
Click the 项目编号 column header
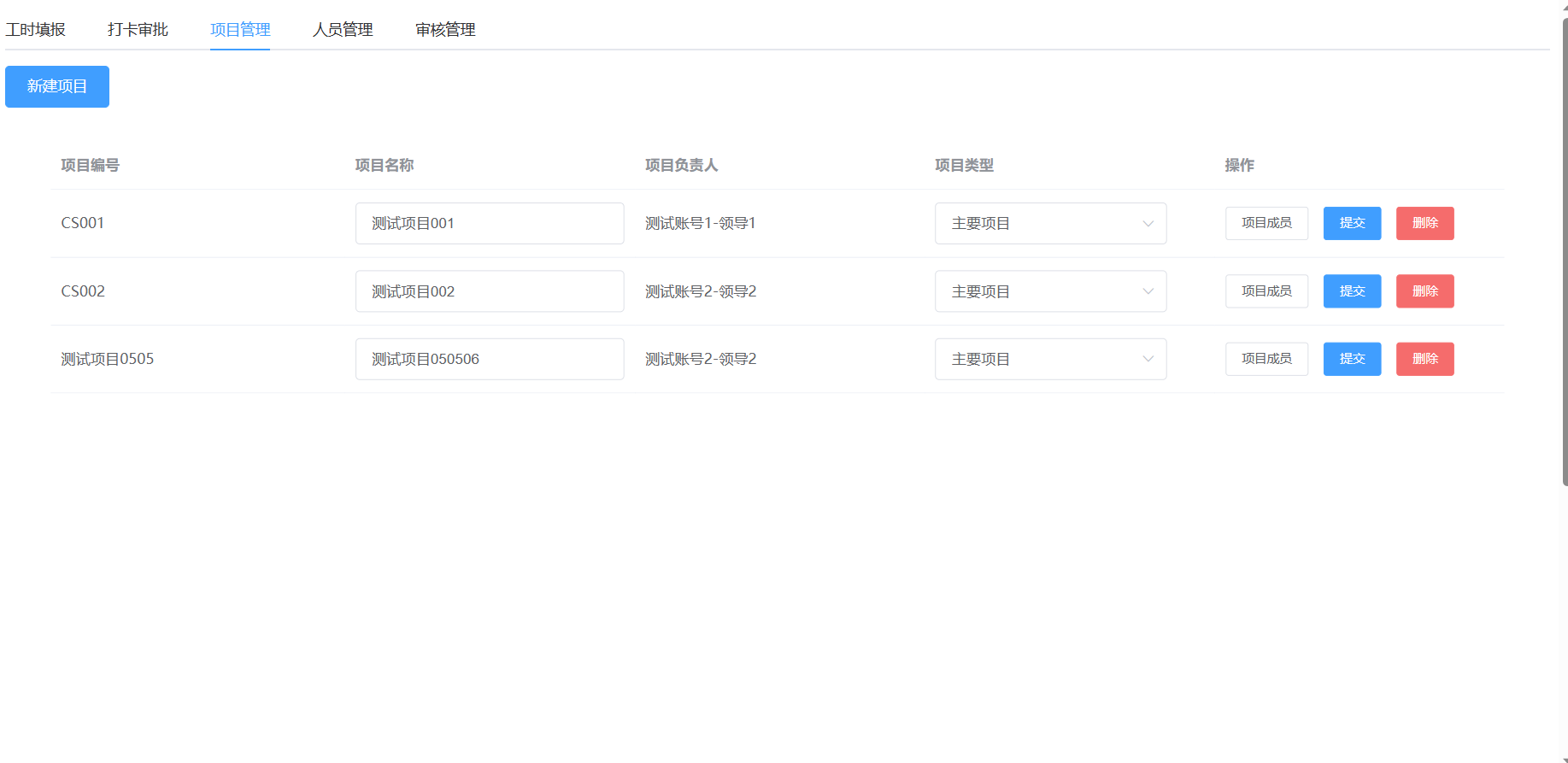(90, 165)
